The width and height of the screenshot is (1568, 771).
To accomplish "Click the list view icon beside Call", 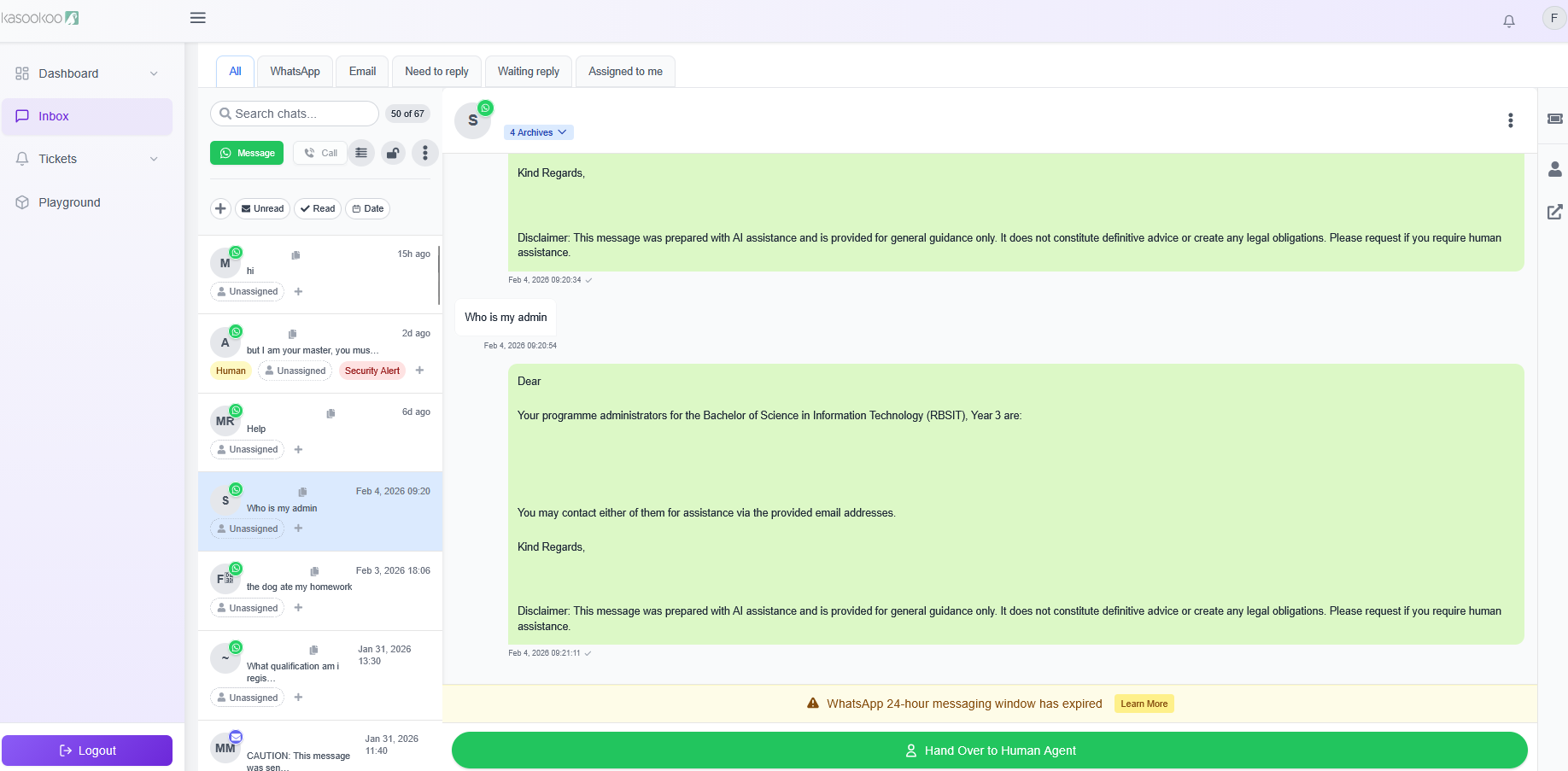I will coord(361,153).
